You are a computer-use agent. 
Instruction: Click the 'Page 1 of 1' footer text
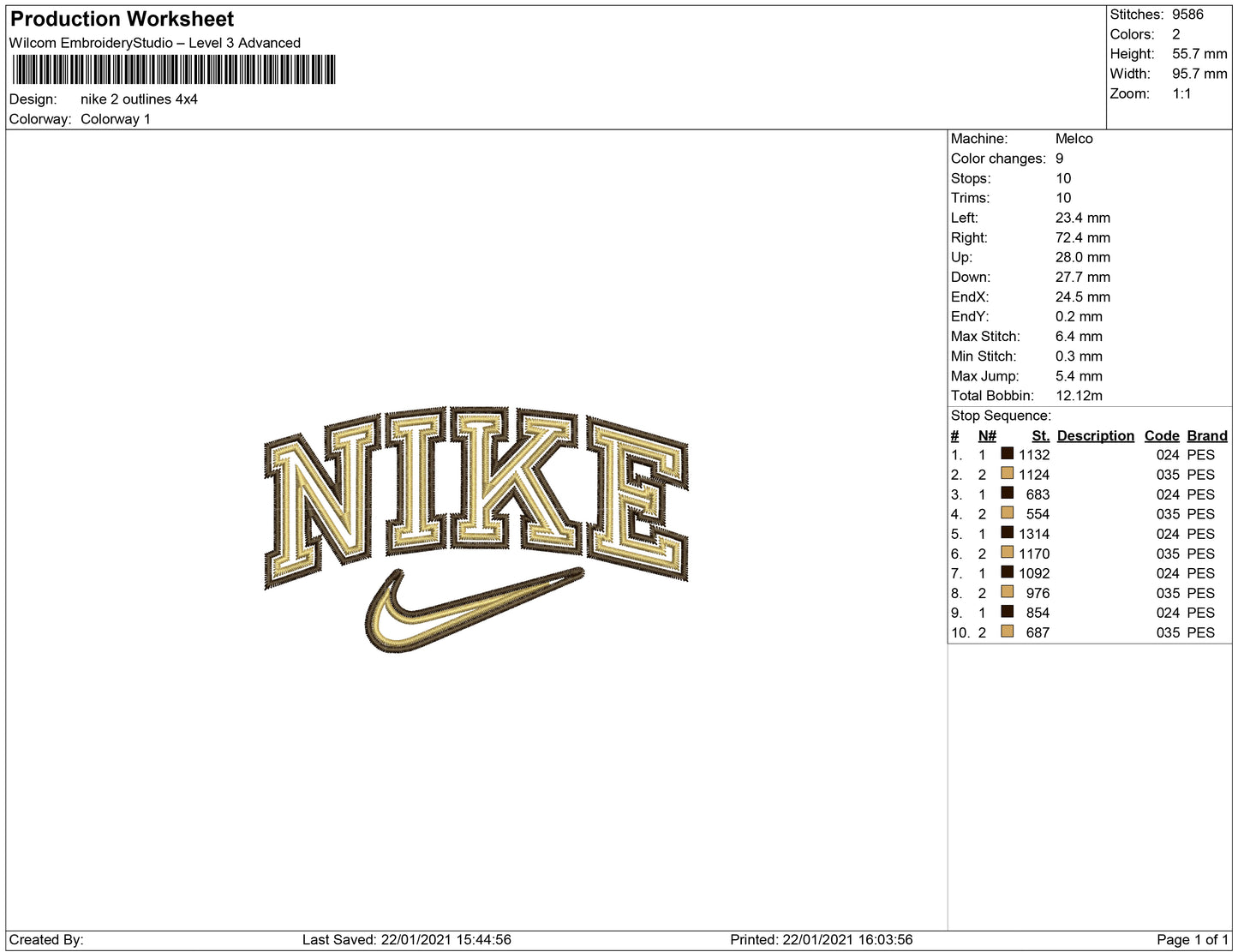pos(1193,940)
